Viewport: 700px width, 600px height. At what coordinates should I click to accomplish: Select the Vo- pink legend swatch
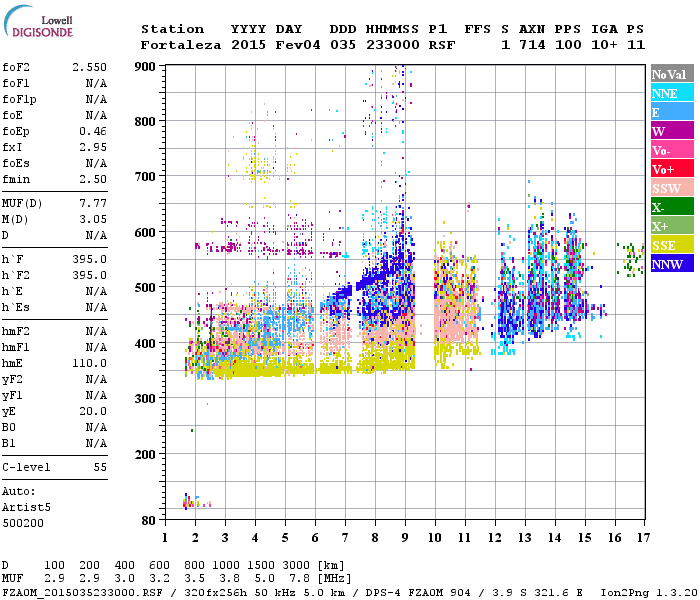click(672, 150)
